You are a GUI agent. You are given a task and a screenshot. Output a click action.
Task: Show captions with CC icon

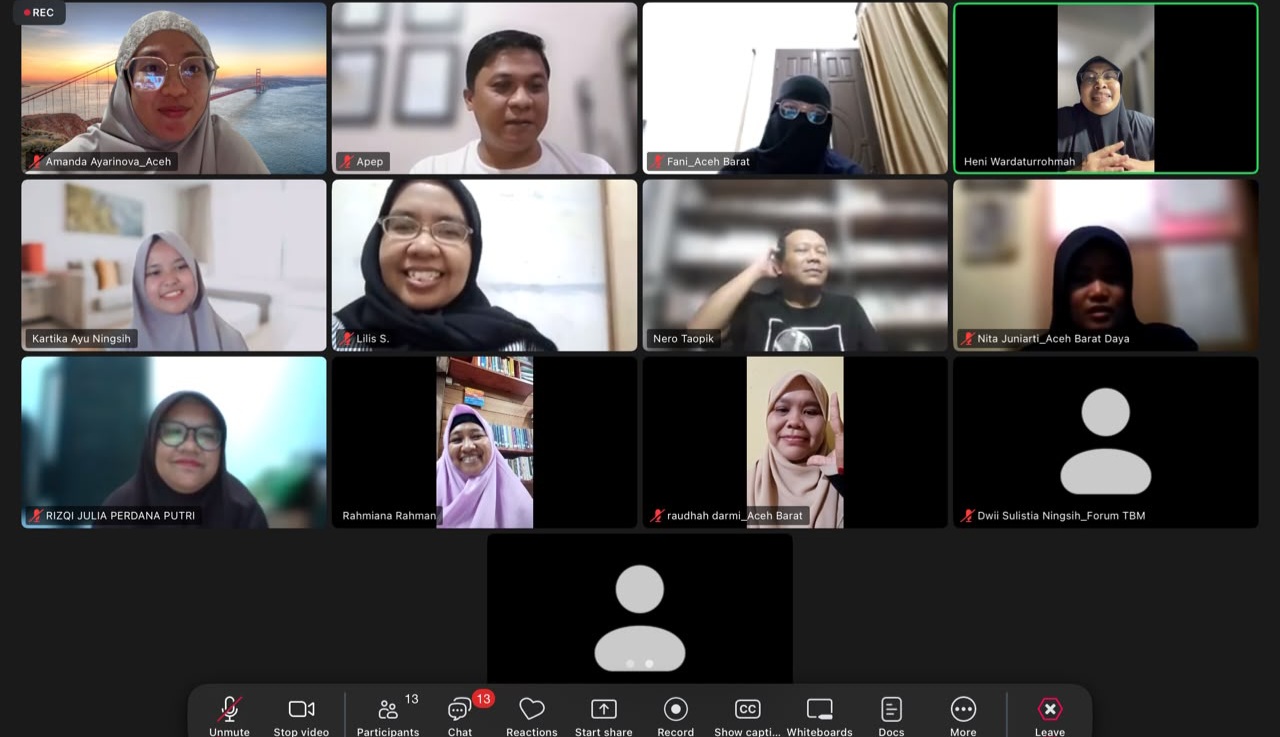tap(747, 709)
